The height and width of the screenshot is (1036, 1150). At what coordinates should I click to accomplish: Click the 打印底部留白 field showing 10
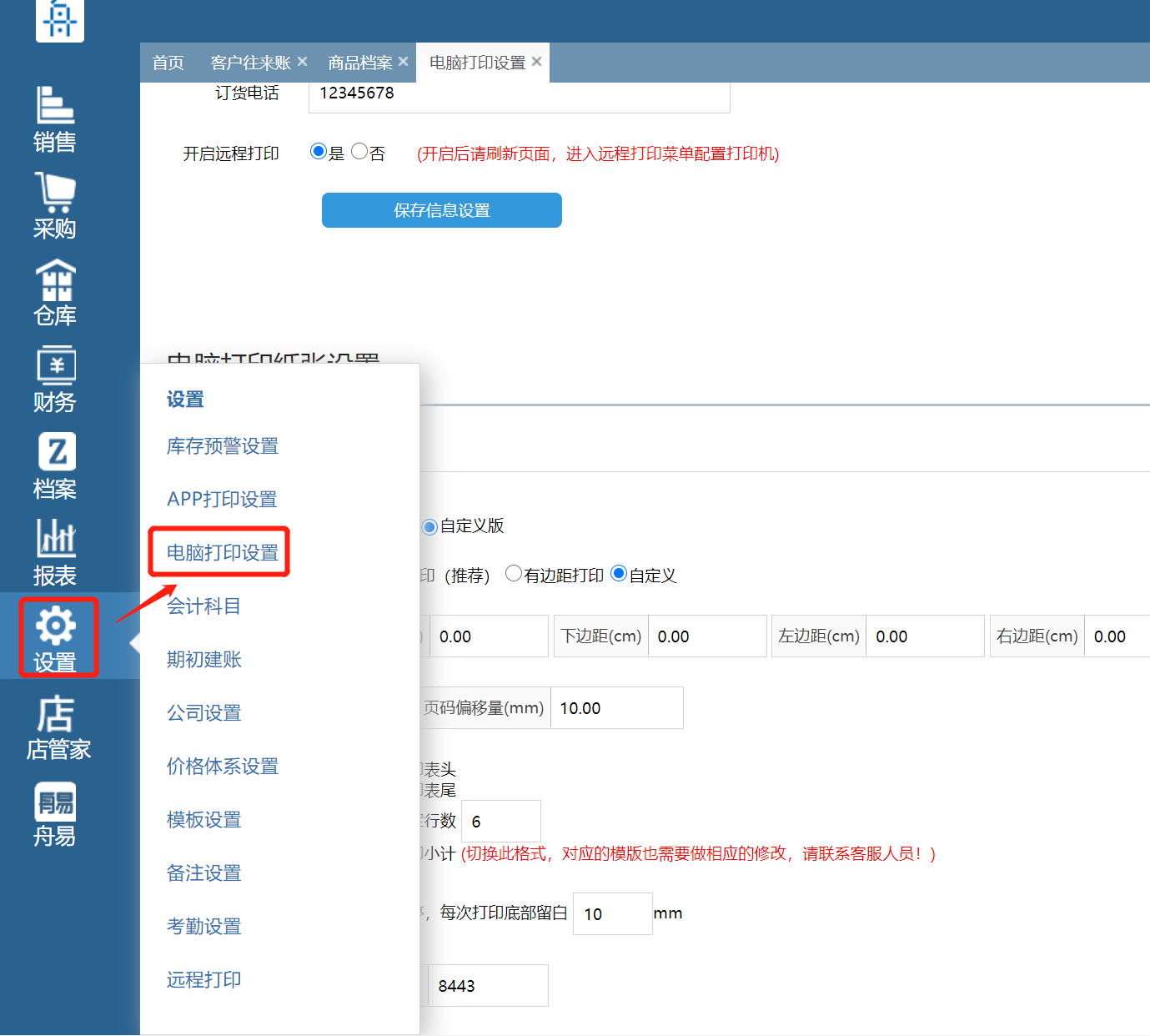613,914
